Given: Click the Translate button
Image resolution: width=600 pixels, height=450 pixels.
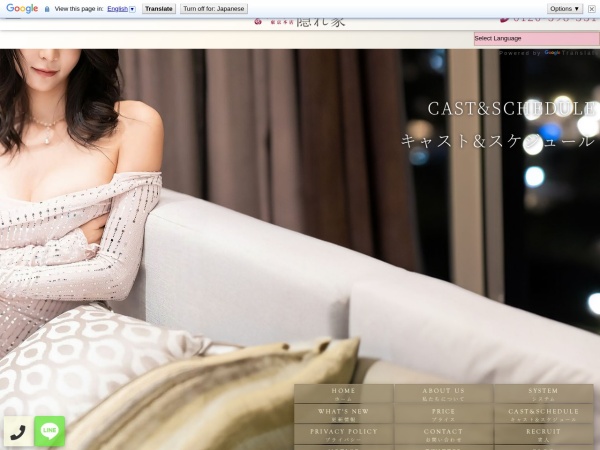Looking at the screenshot, I should click(x=159, y=9).
